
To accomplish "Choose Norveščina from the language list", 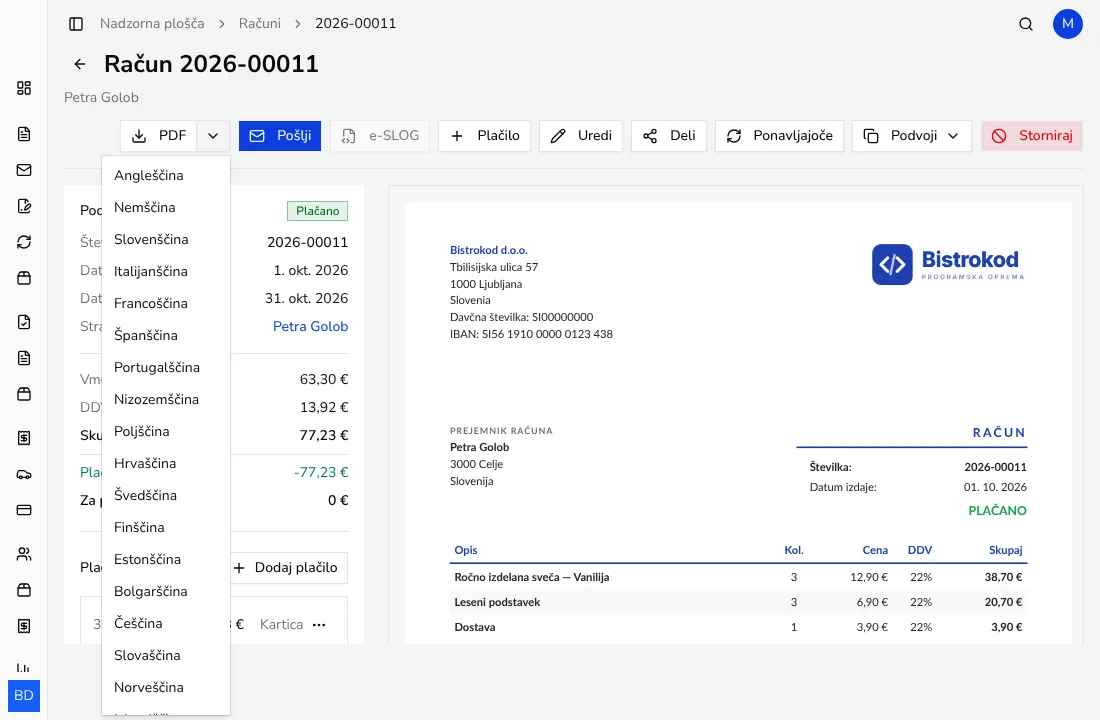I will [x=166, y=688].
